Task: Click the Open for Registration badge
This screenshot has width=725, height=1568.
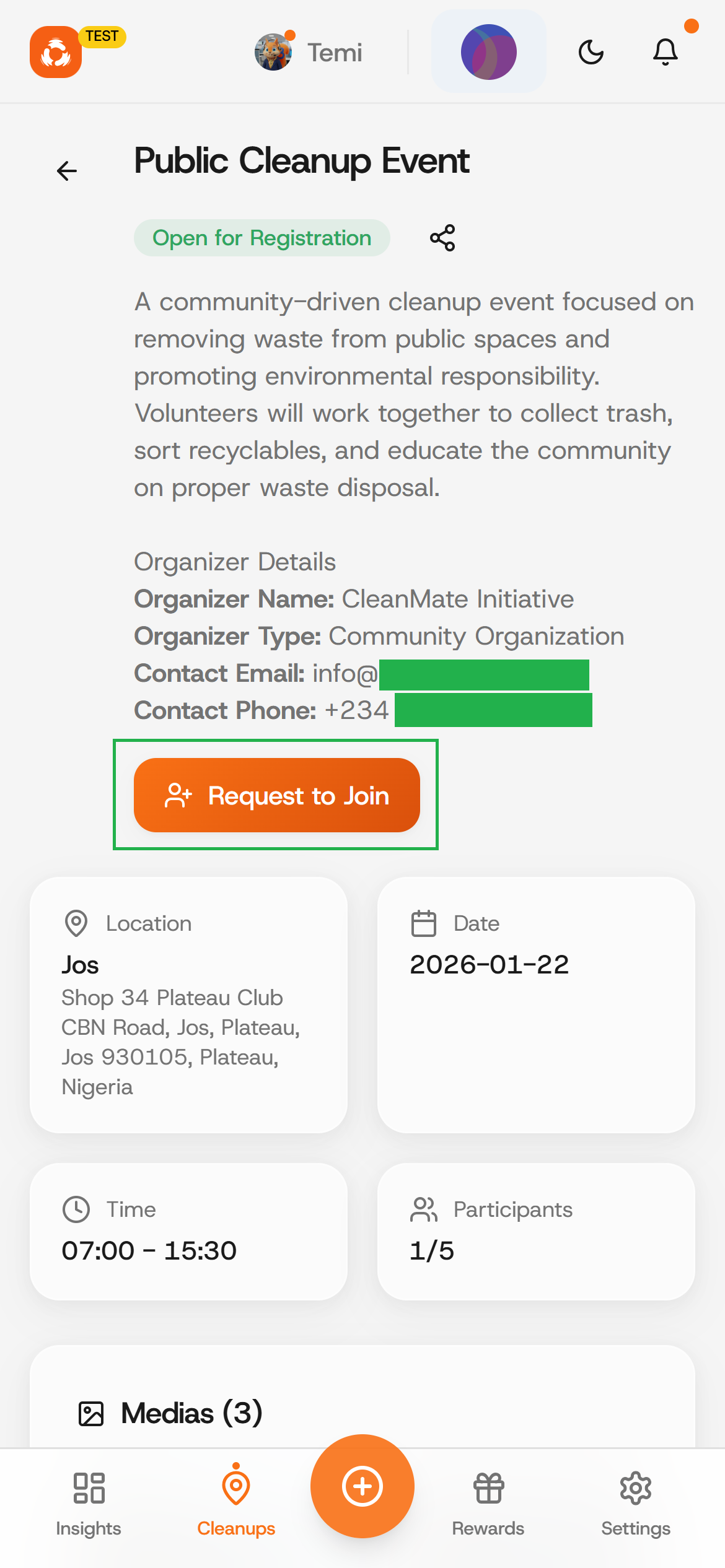Action: (x=262, y=238)
